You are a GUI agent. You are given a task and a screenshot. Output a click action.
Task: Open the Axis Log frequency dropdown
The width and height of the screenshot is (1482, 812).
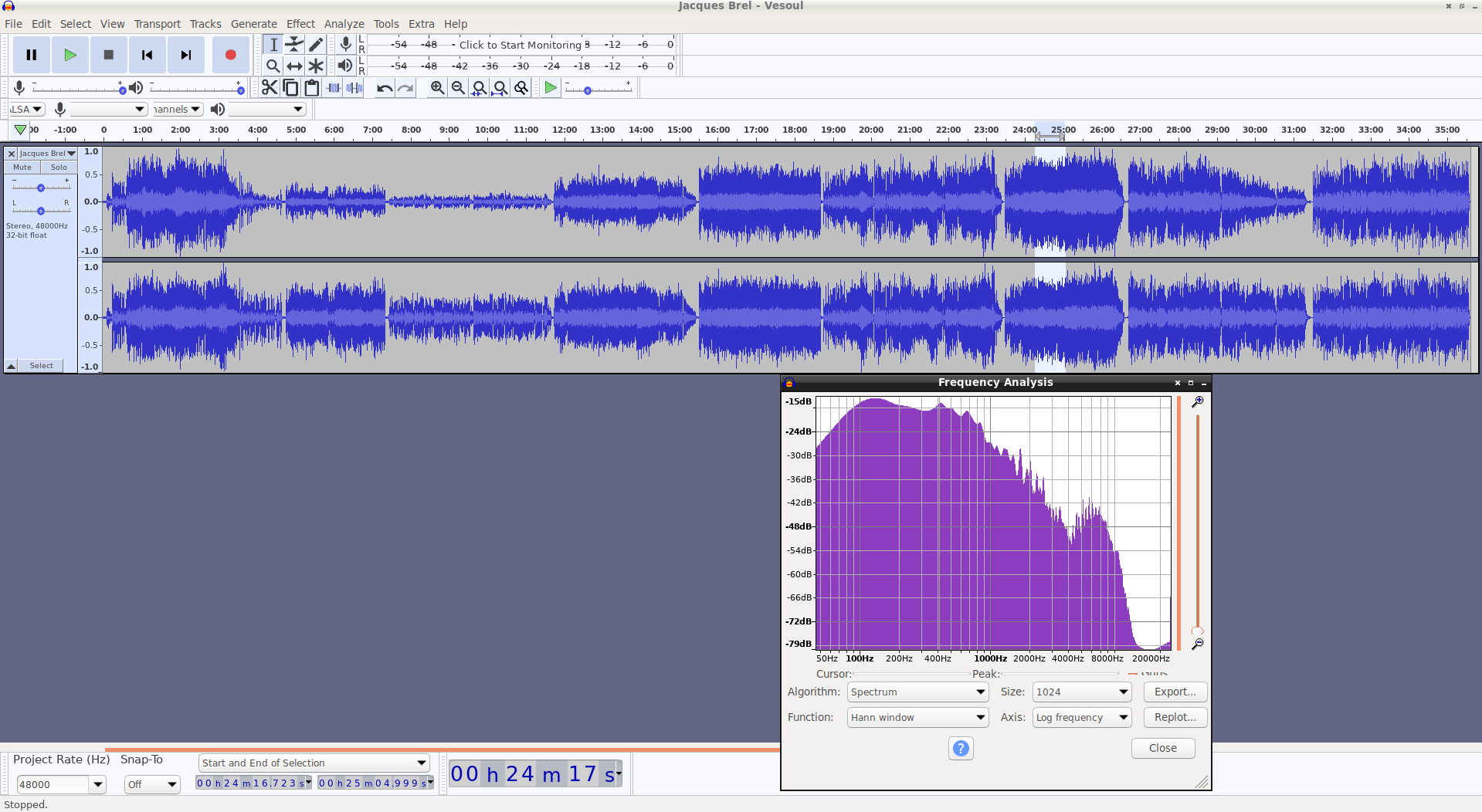1081,718
